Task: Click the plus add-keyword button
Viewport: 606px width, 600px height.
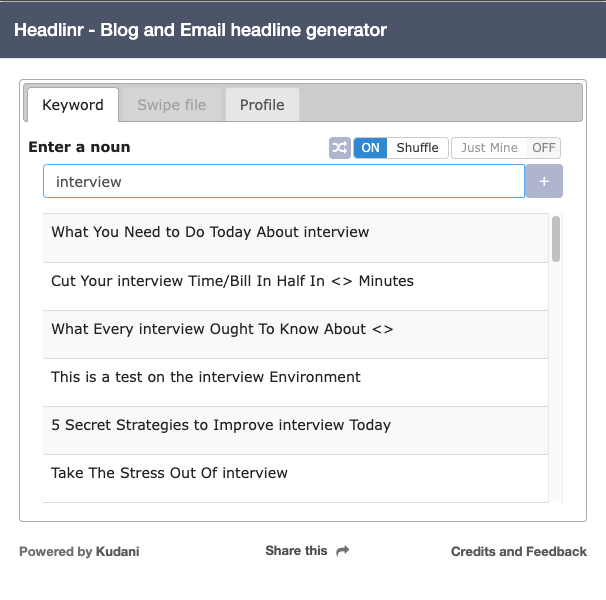Action: [x=544, y=181]
